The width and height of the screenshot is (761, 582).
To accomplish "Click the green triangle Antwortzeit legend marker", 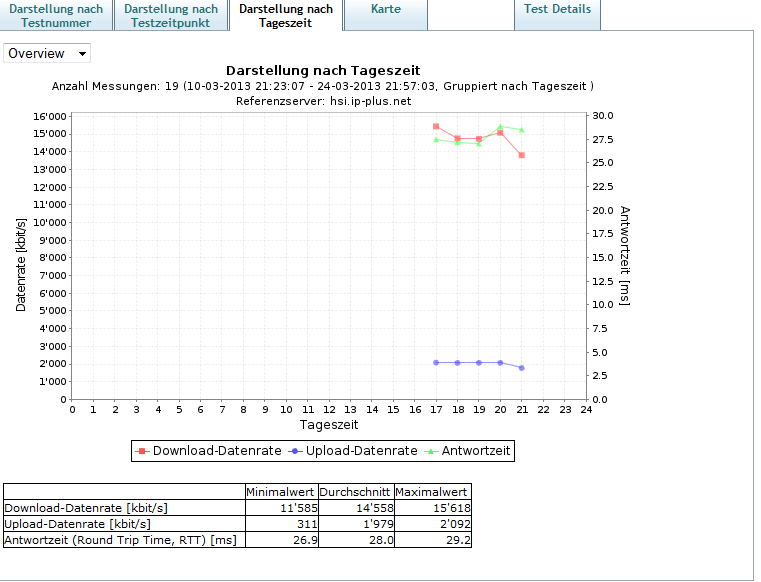I will click(432, 451).
